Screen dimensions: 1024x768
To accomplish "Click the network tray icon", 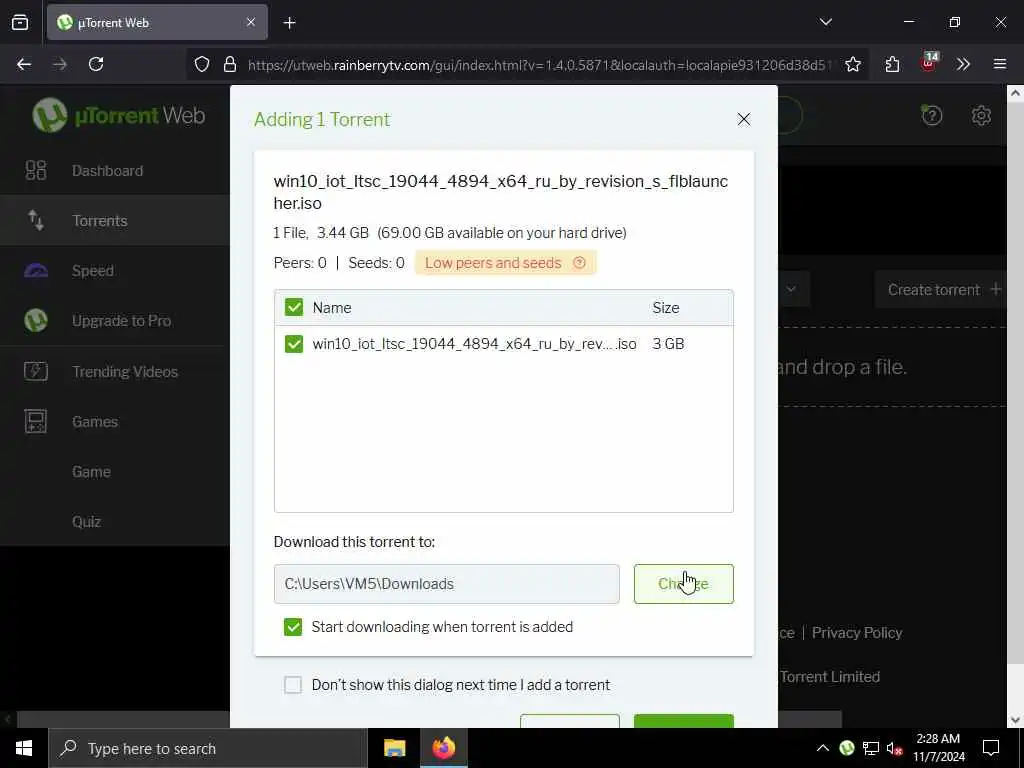I will 871,748.
